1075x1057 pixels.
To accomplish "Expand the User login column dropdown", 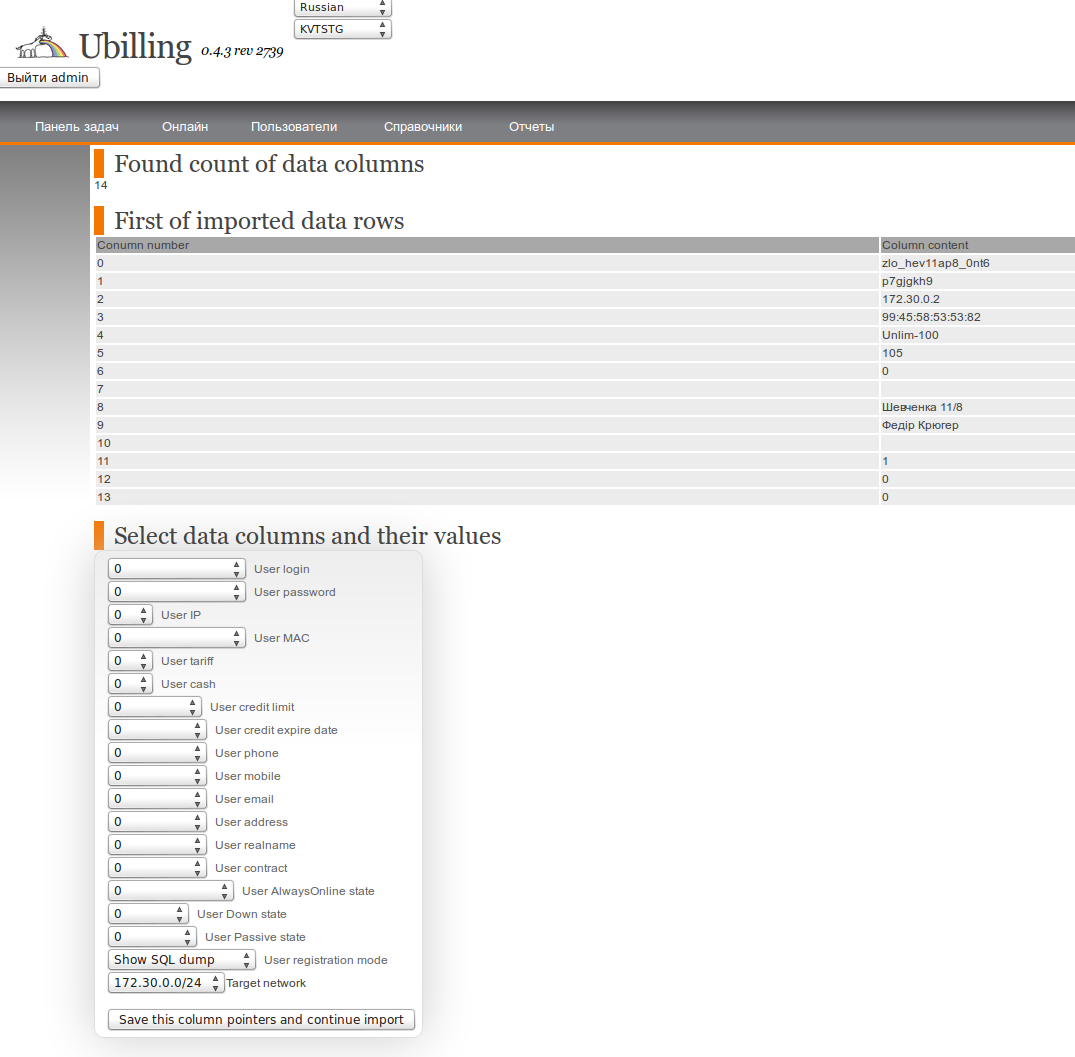I will [x=176, y=569].
